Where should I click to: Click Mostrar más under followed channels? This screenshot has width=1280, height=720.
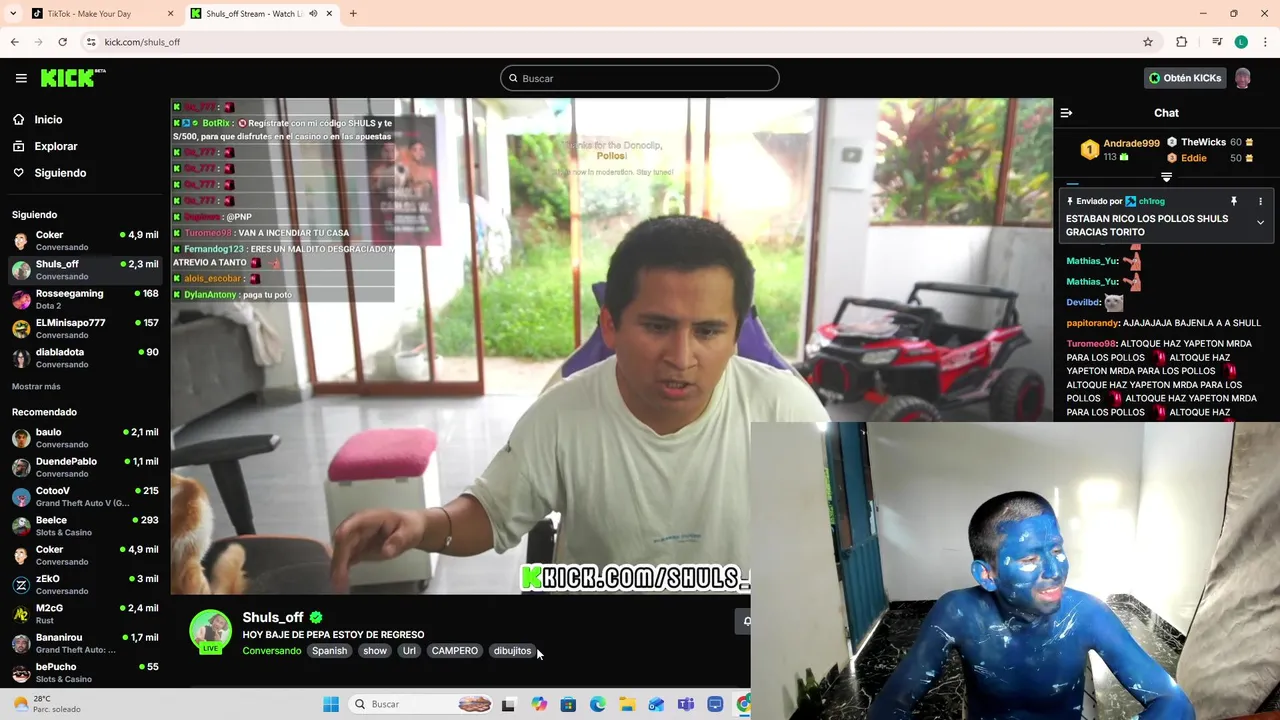[36, 386]
